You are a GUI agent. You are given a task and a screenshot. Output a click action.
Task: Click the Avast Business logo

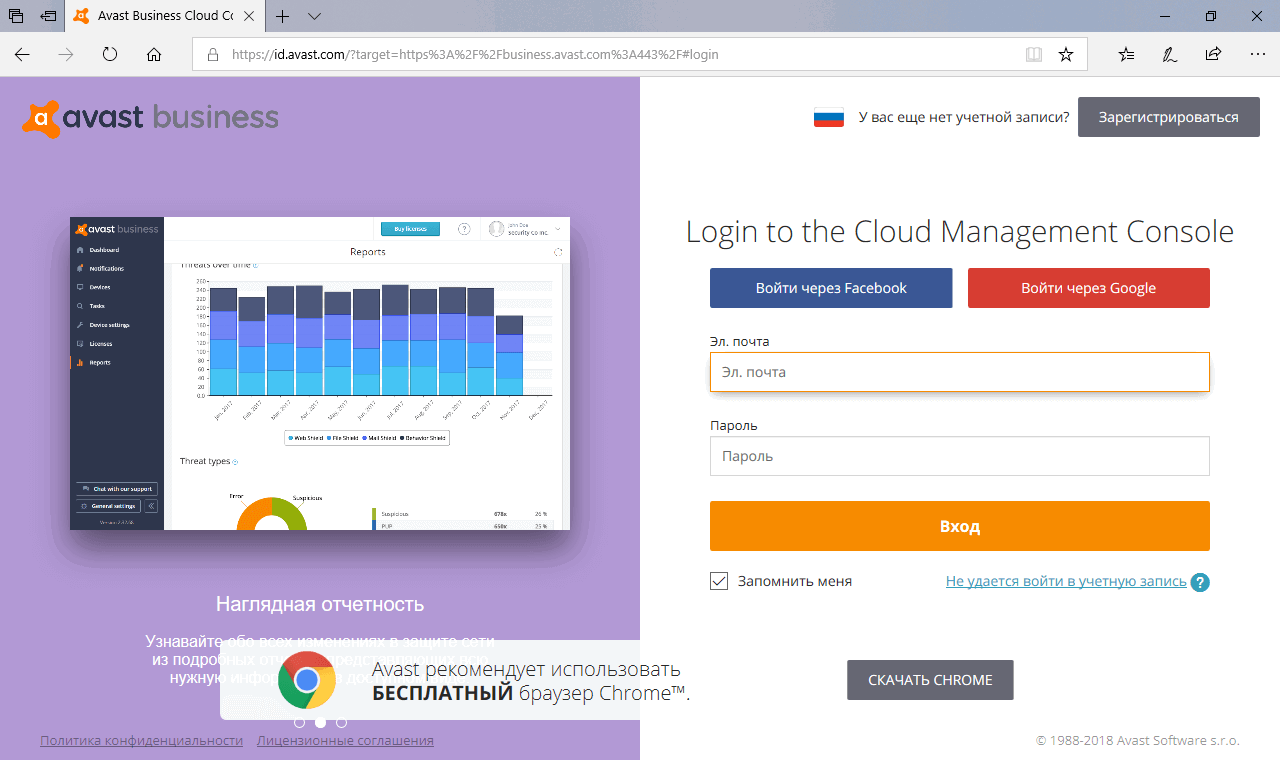150,118
